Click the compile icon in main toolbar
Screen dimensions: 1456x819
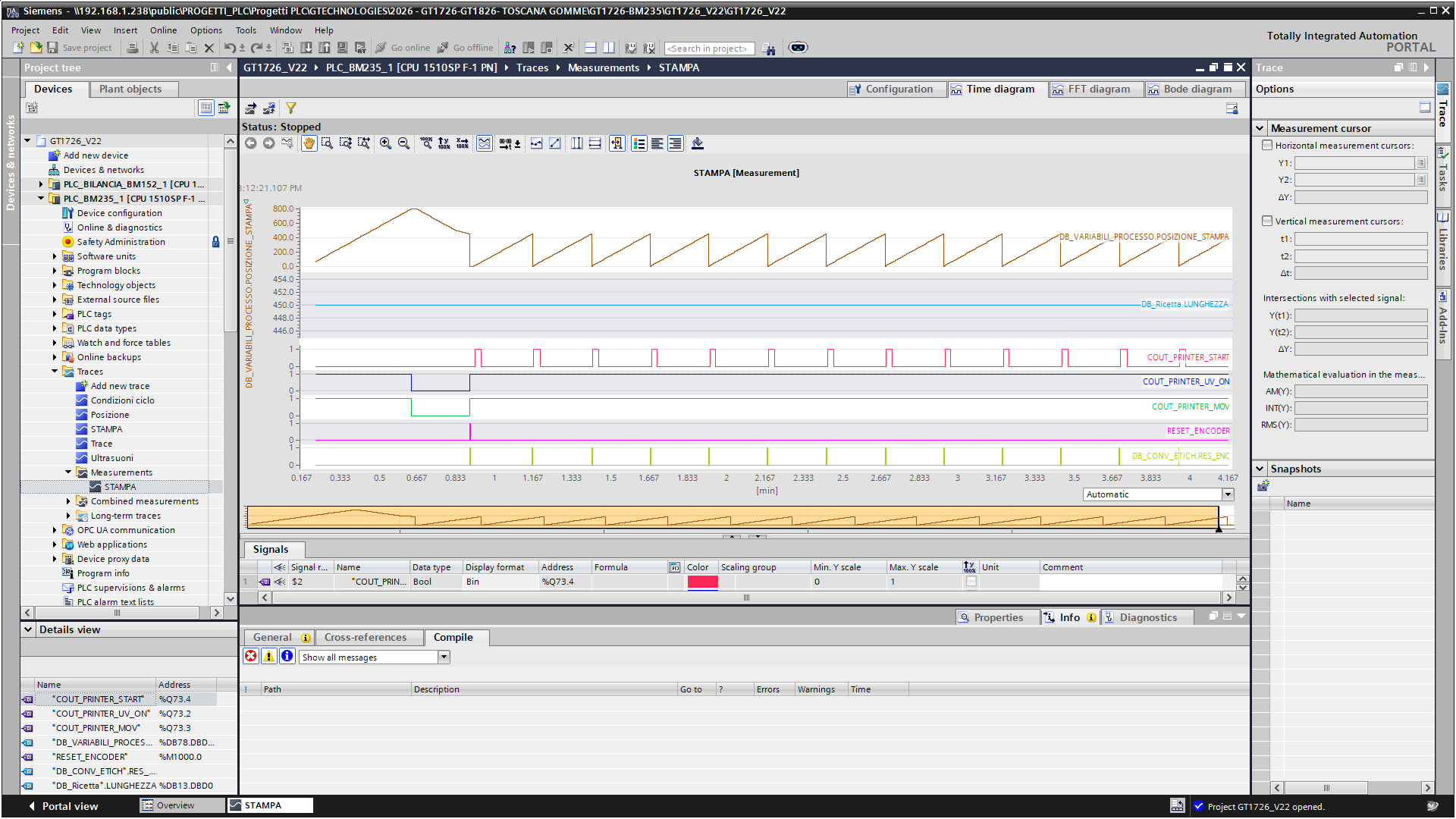pyautogui.click(x=288, y=48)
